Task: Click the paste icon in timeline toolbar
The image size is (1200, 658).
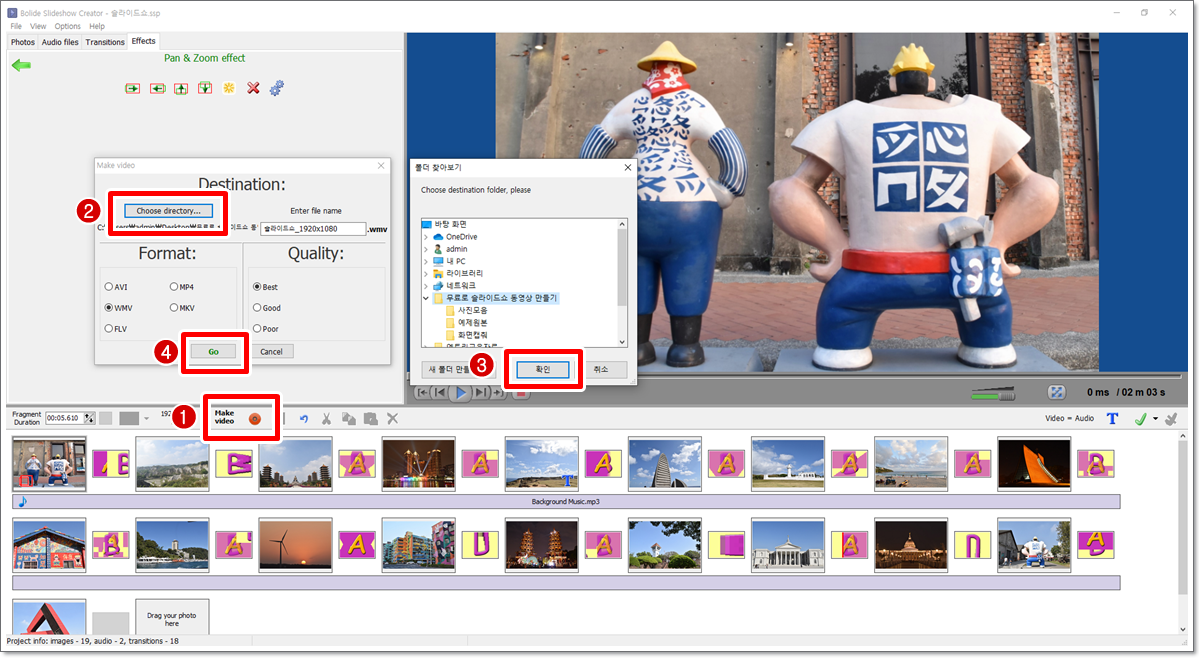Action: point(370,419)
